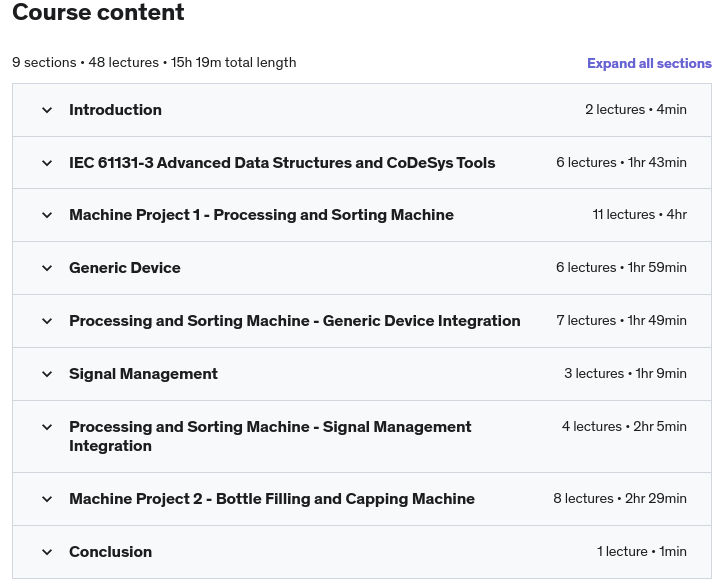Click the Conclusion section title text
The height and width of the screenshot is (588, 721).
pyautogui.click(x=110, y=552)
